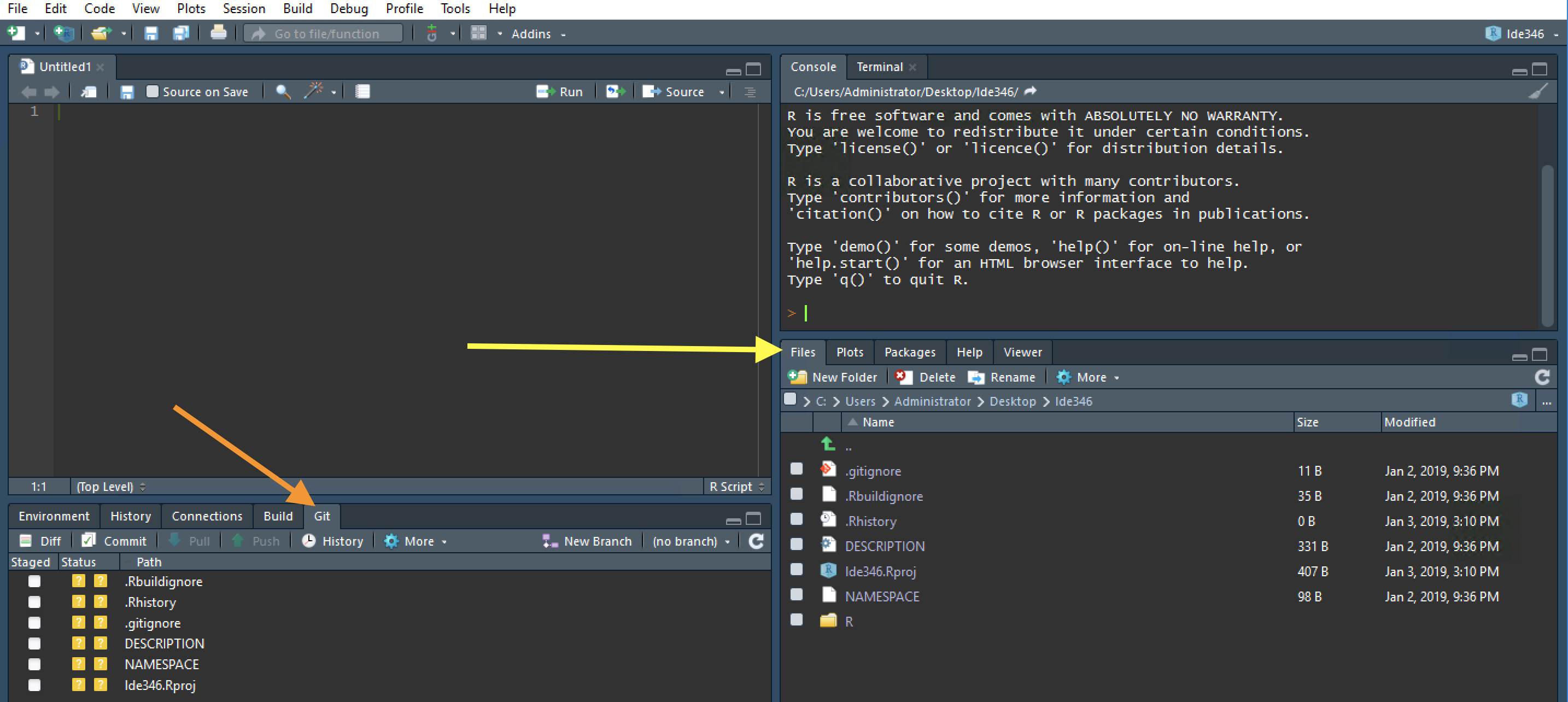
Task: Switch to the Environment tab
Action: (54, 516)
